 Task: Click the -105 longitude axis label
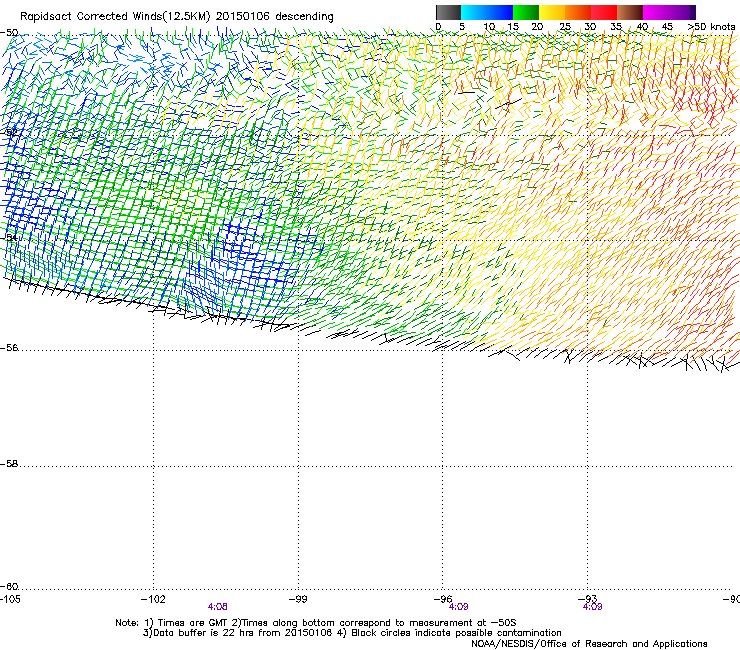point(10,599)
